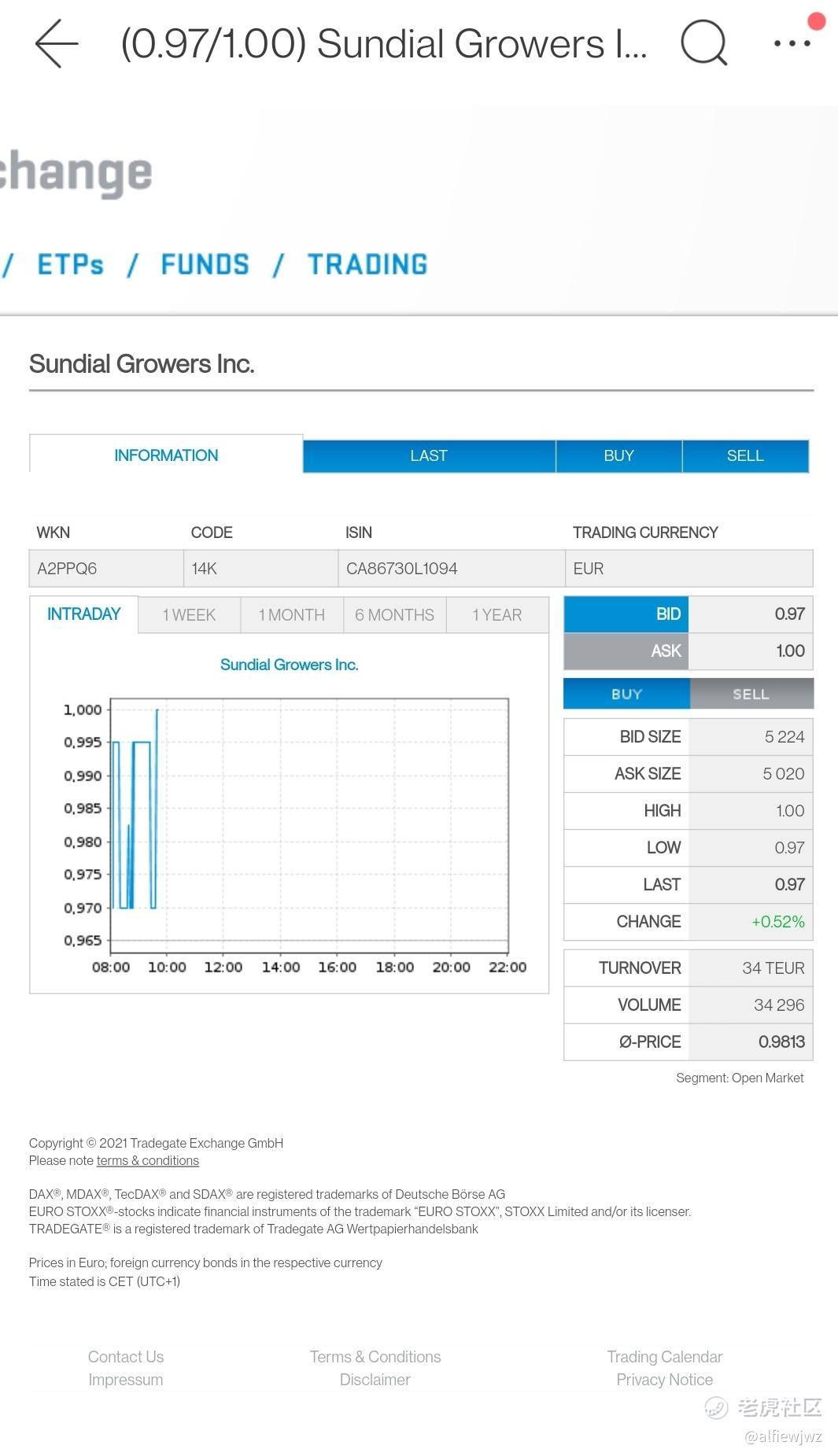Viewport: 838px width, 1456px height.
Task: Show the 1 YEAR chart
Action: point(497,615)
